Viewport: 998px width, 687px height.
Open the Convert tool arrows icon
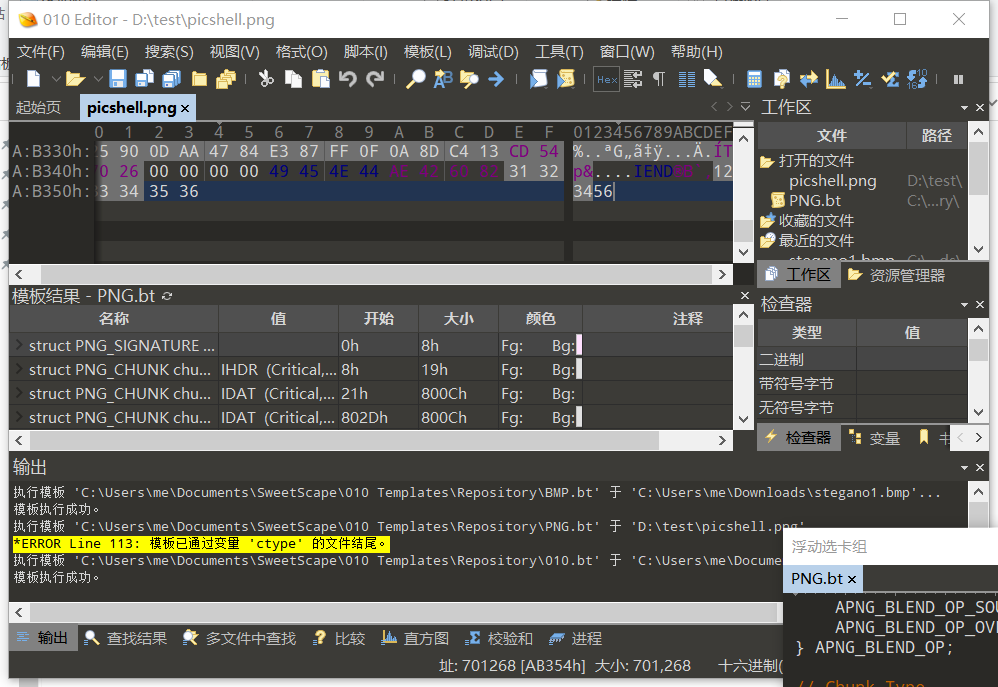point(809,79)
